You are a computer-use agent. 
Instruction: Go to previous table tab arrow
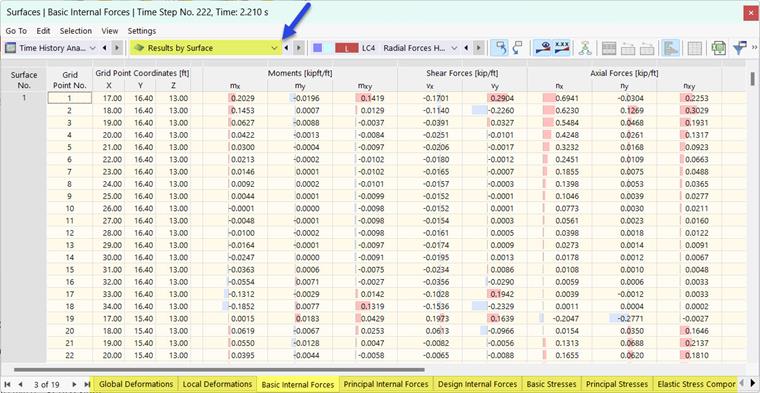[20, 384]
